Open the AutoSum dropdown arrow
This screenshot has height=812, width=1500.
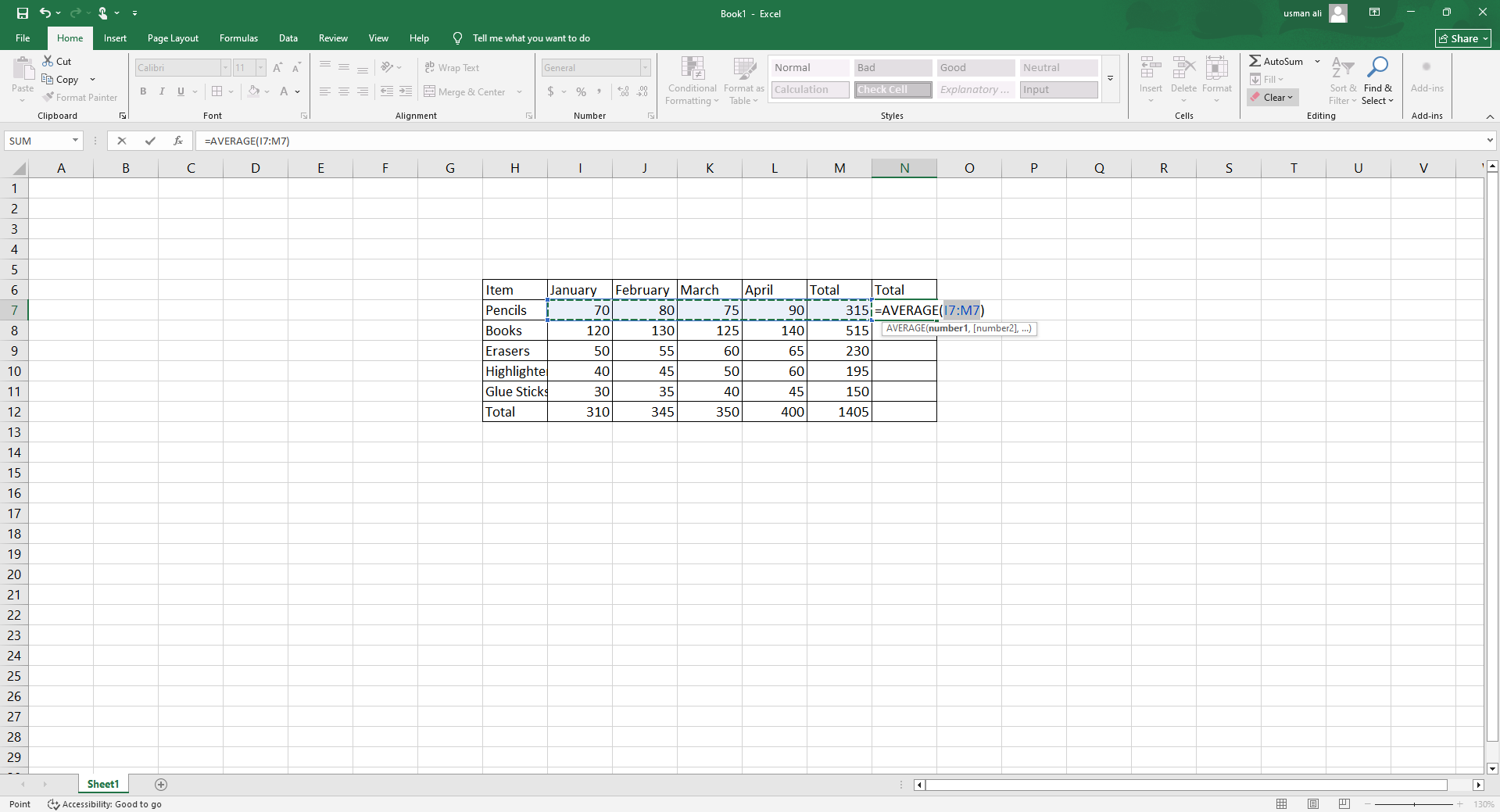(1317, 61)
